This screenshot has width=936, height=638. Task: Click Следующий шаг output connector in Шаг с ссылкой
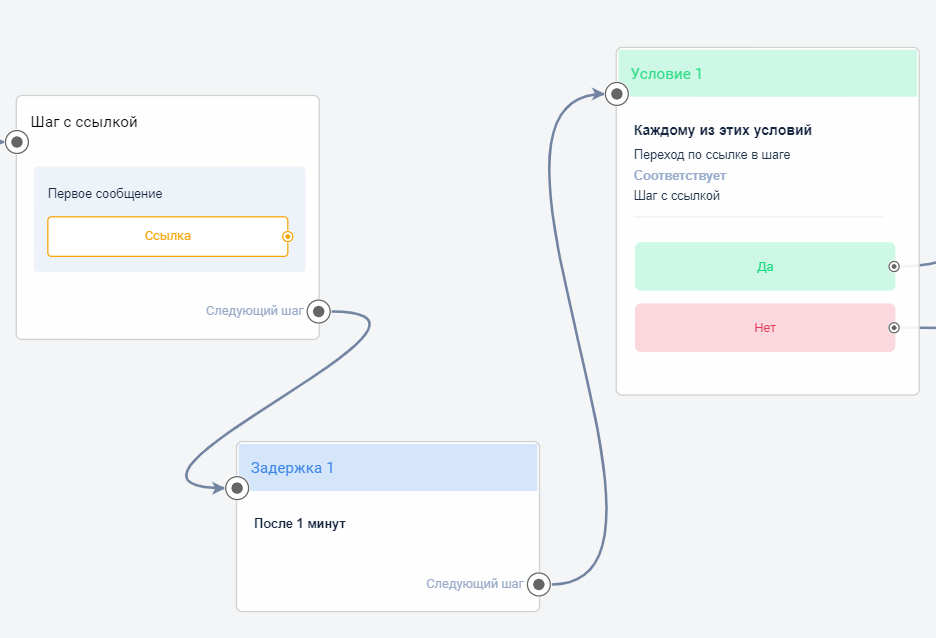(319, 312)
